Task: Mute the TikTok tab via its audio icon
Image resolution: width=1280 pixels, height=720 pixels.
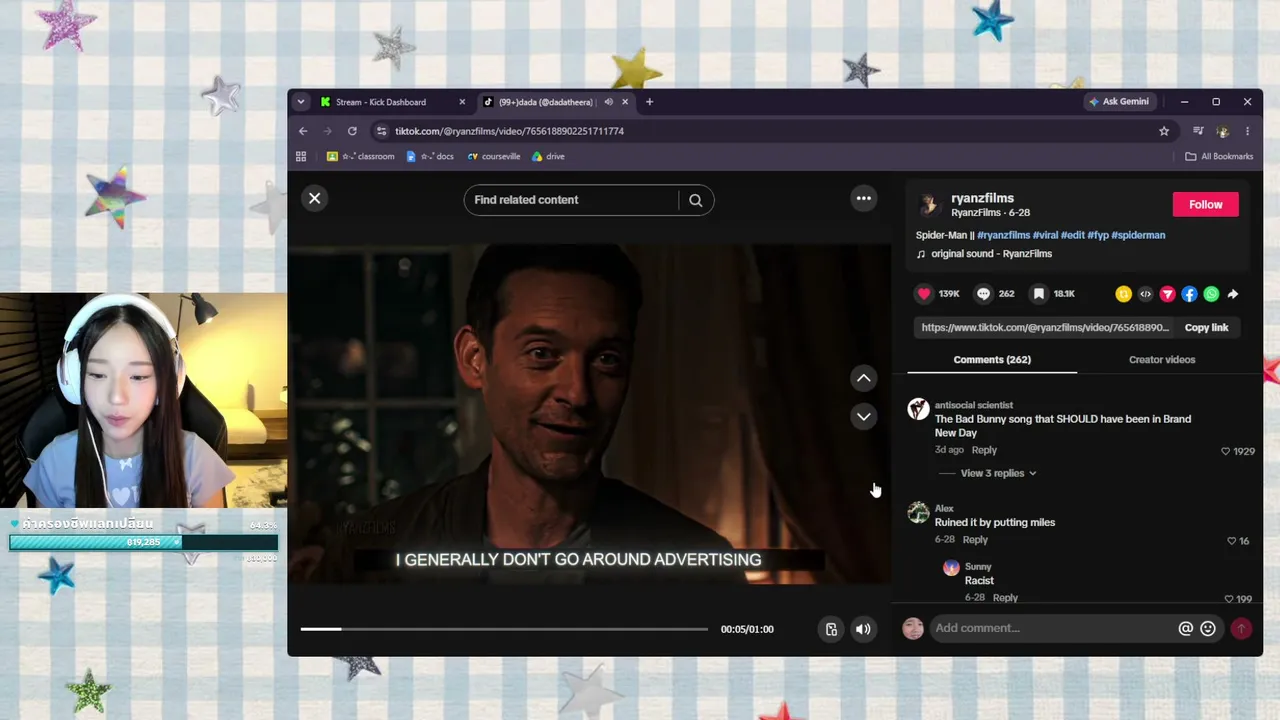Action: point(608,102)
